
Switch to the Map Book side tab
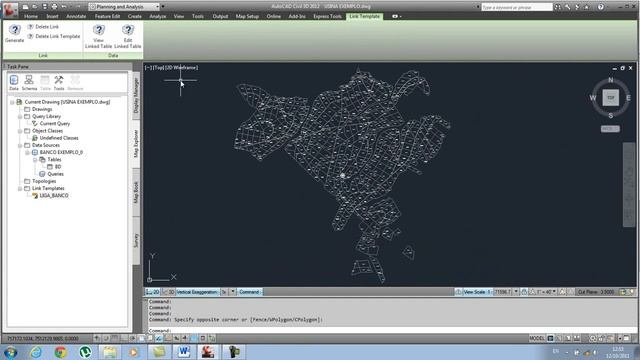click(136, 192)
